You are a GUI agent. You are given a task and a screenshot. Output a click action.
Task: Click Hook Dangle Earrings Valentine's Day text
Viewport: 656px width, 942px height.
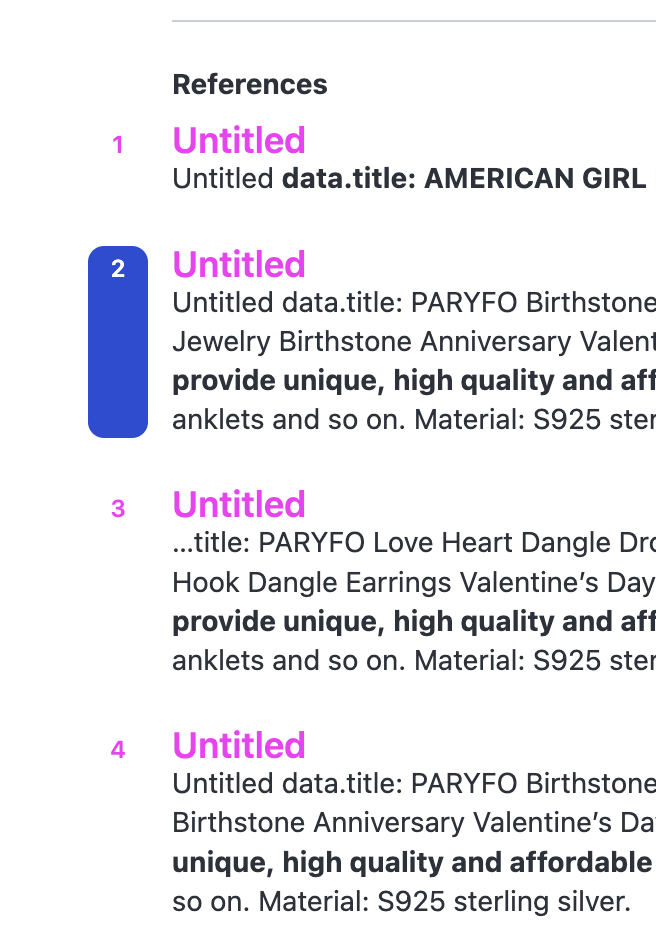pos(414,583)
